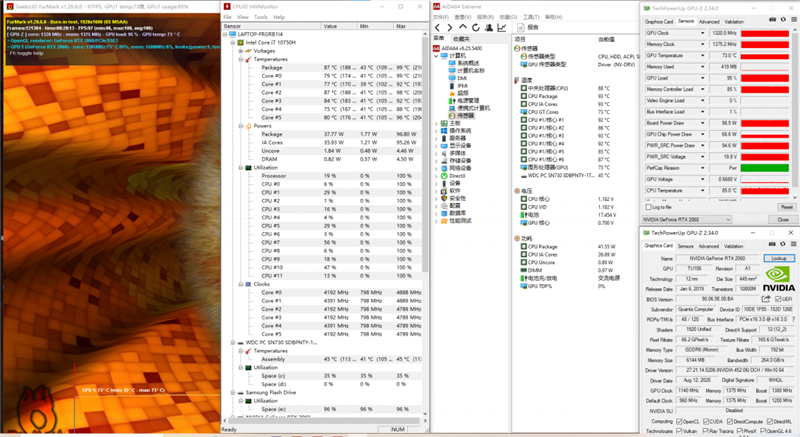
Task: Open PerfCap Reason sensor dropdown
Action: click(x=703, y=168)
